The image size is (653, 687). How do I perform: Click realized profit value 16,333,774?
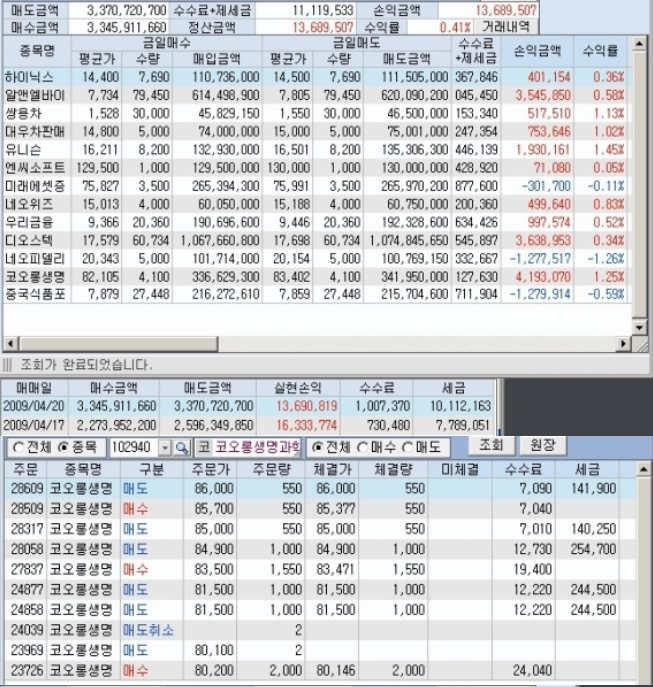pyautogui.click(x=306, y=425)
